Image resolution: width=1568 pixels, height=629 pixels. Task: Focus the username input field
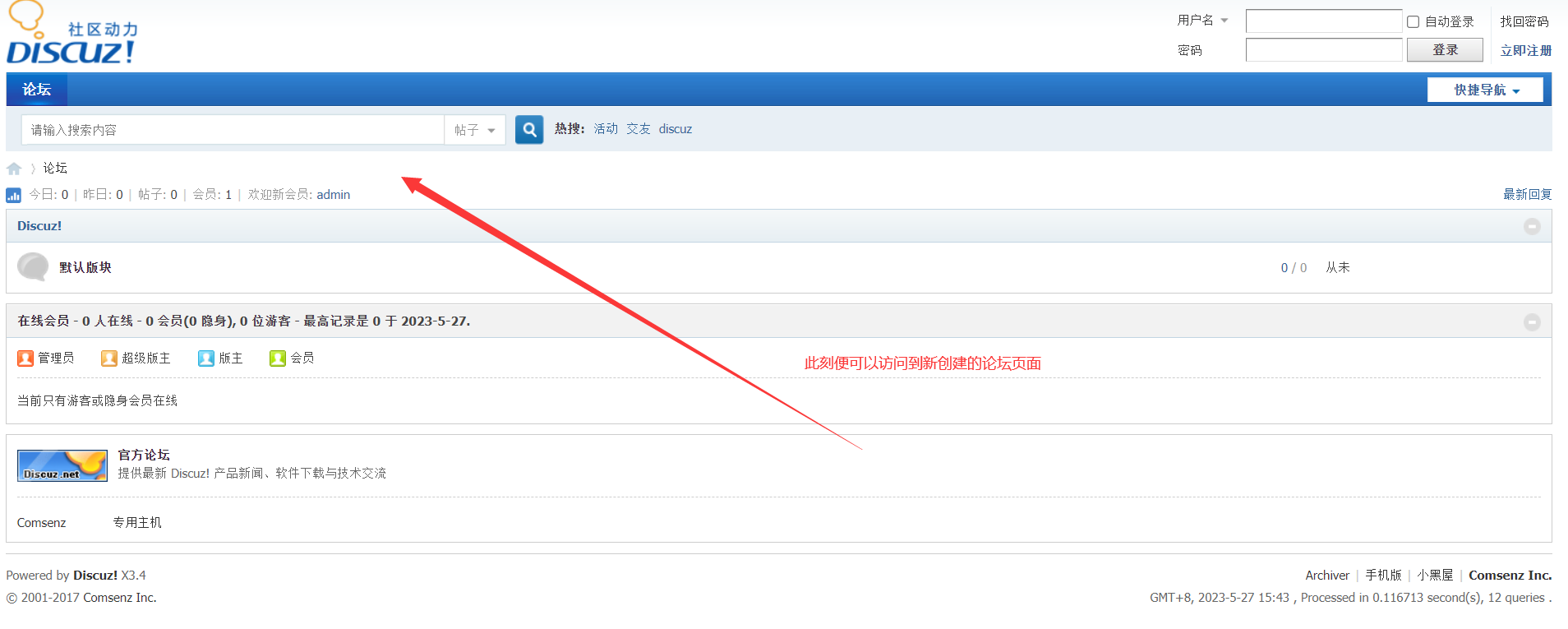click(1324, 21)
